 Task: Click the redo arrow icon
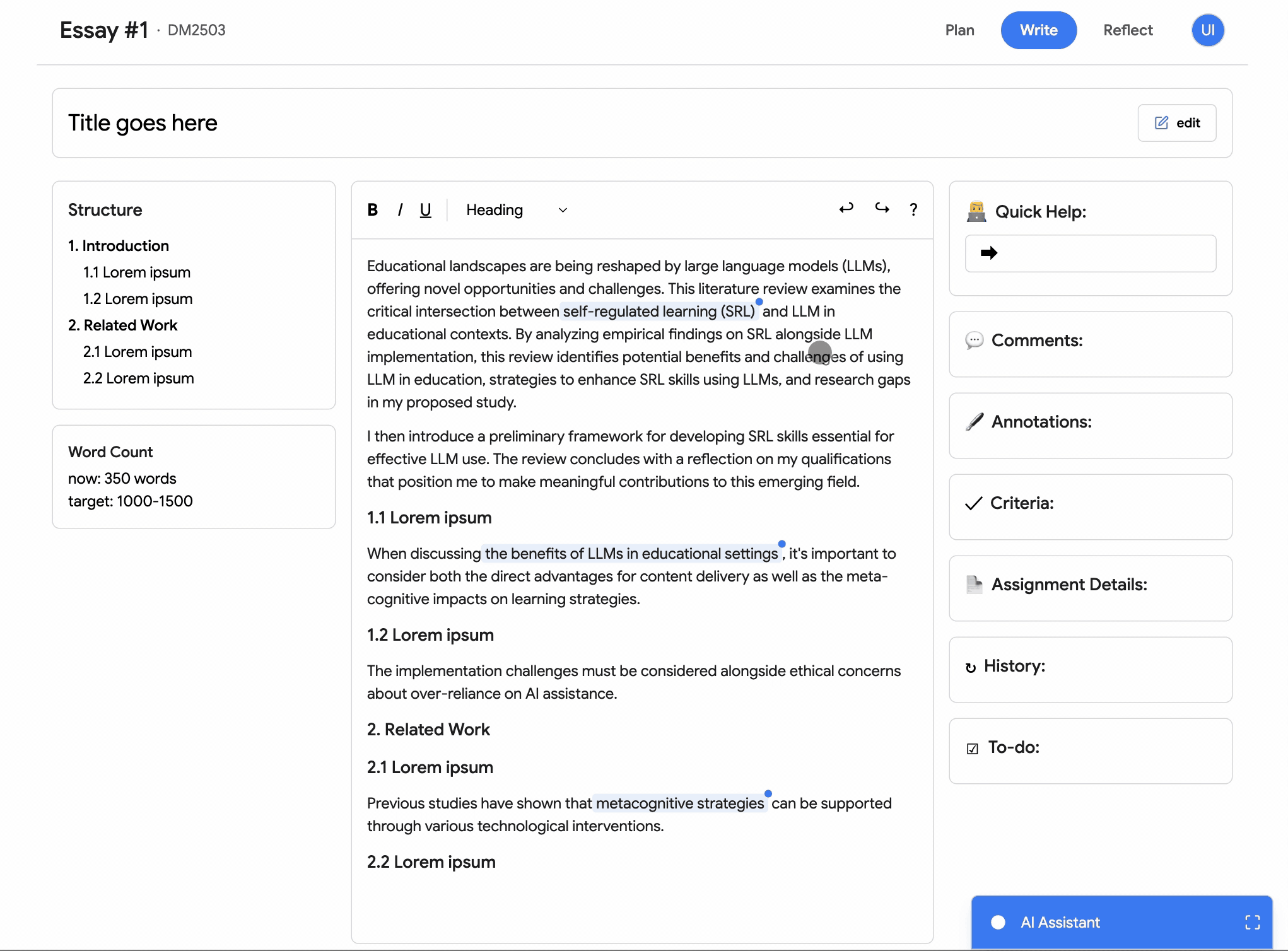tap(882, 208)
